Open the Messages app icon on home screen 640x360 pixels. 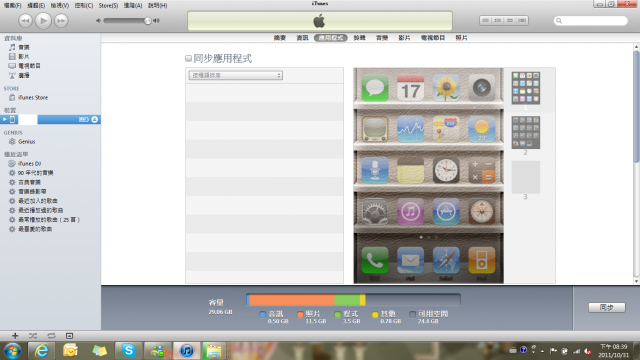coord(375,87)
